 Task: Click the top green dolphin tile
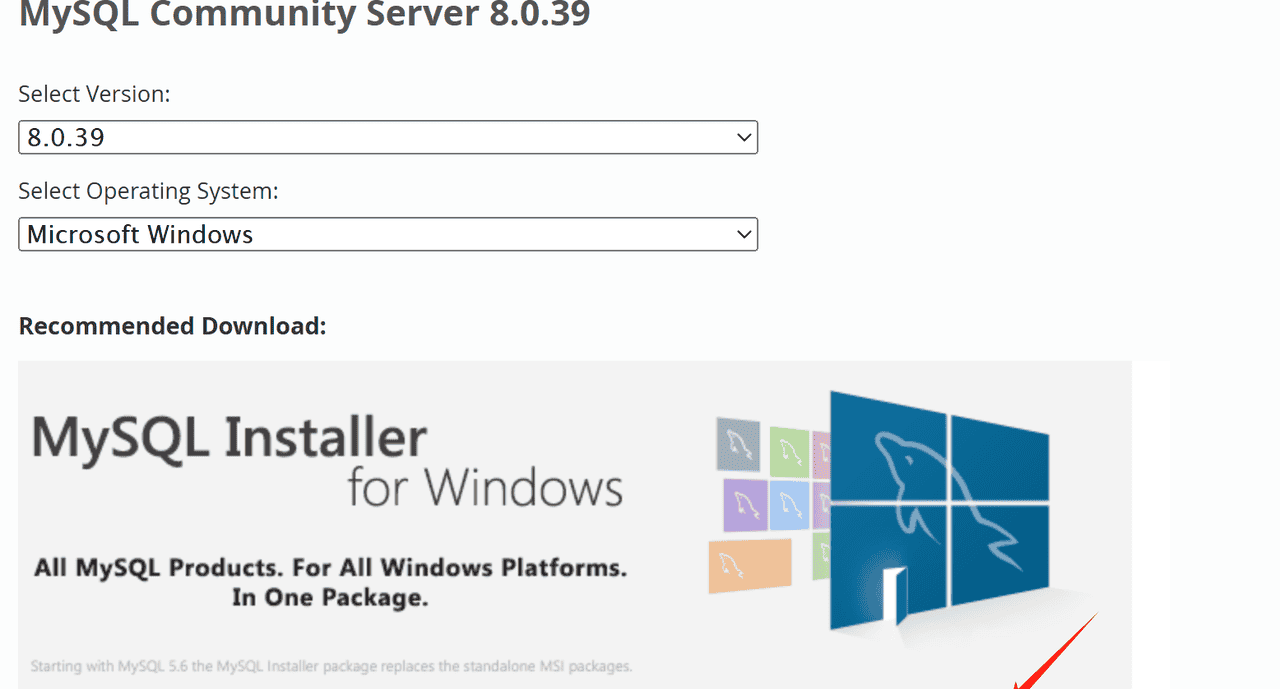788,451
